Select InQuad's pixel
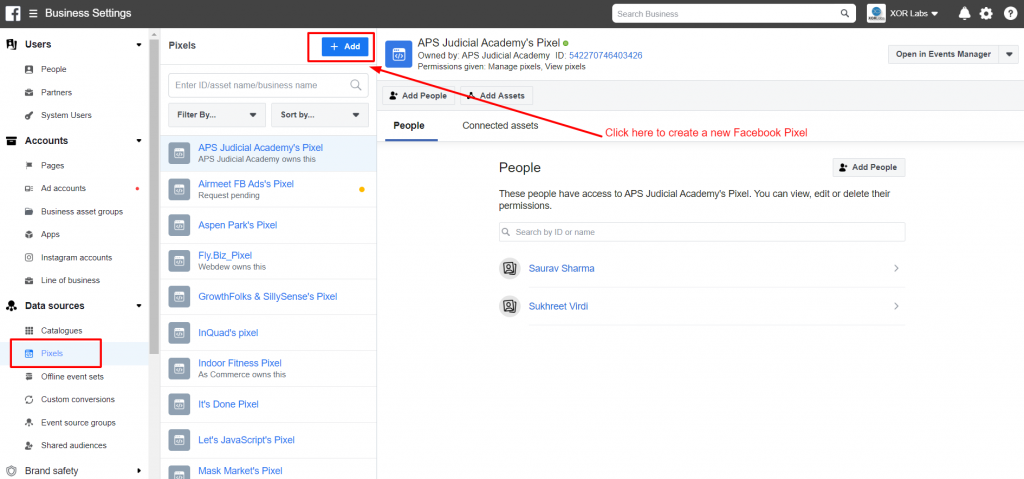Screen dimensions: 1024x479 coord(268,333)
